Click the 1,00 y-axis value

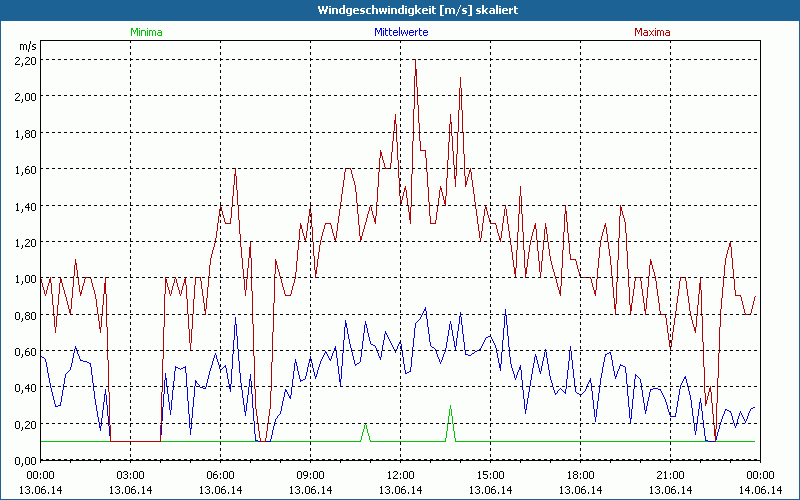25,279
